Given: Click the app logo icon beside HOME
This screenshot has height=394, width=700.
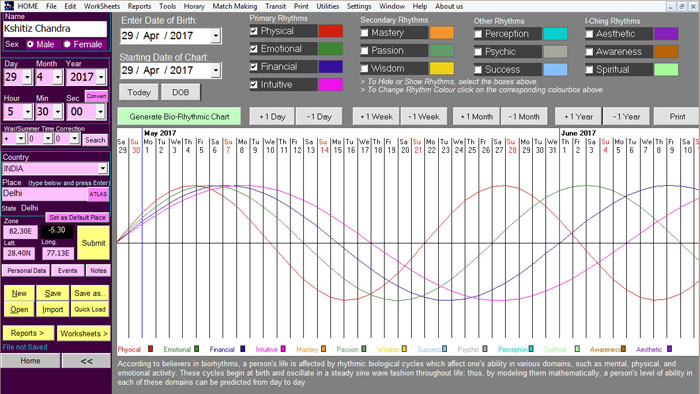Looking at the screenshot, I should coord(8,6).
